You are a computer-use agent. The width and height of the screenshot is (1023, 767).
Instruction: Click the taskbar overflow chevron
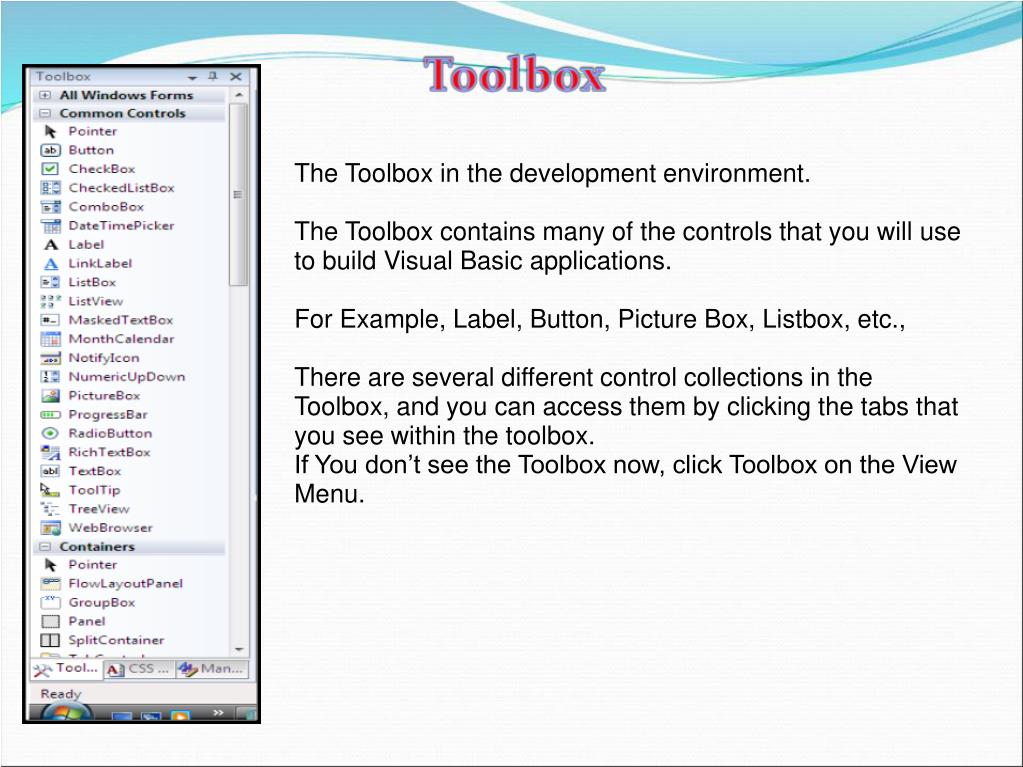[x=219, y=712]
